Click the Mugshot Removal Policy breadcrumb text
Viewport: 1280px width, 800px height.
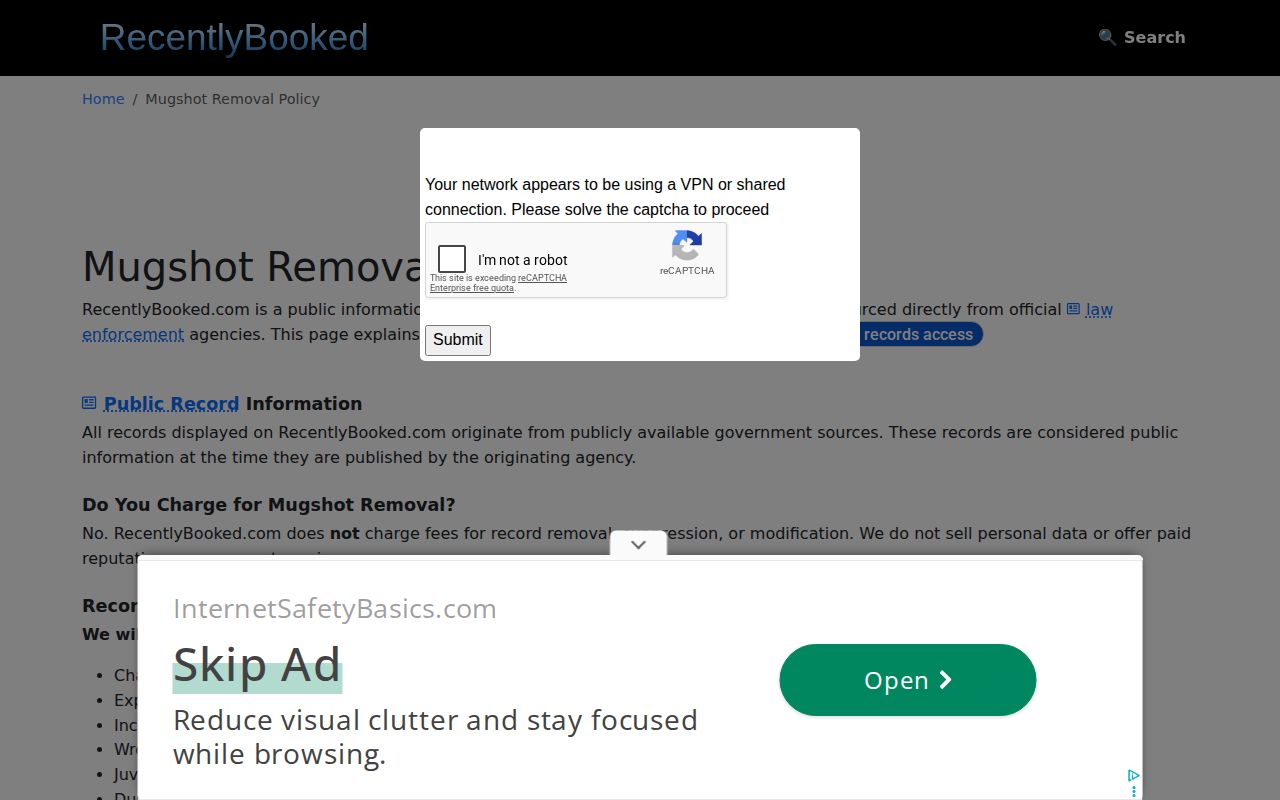(x=232, y=99)
